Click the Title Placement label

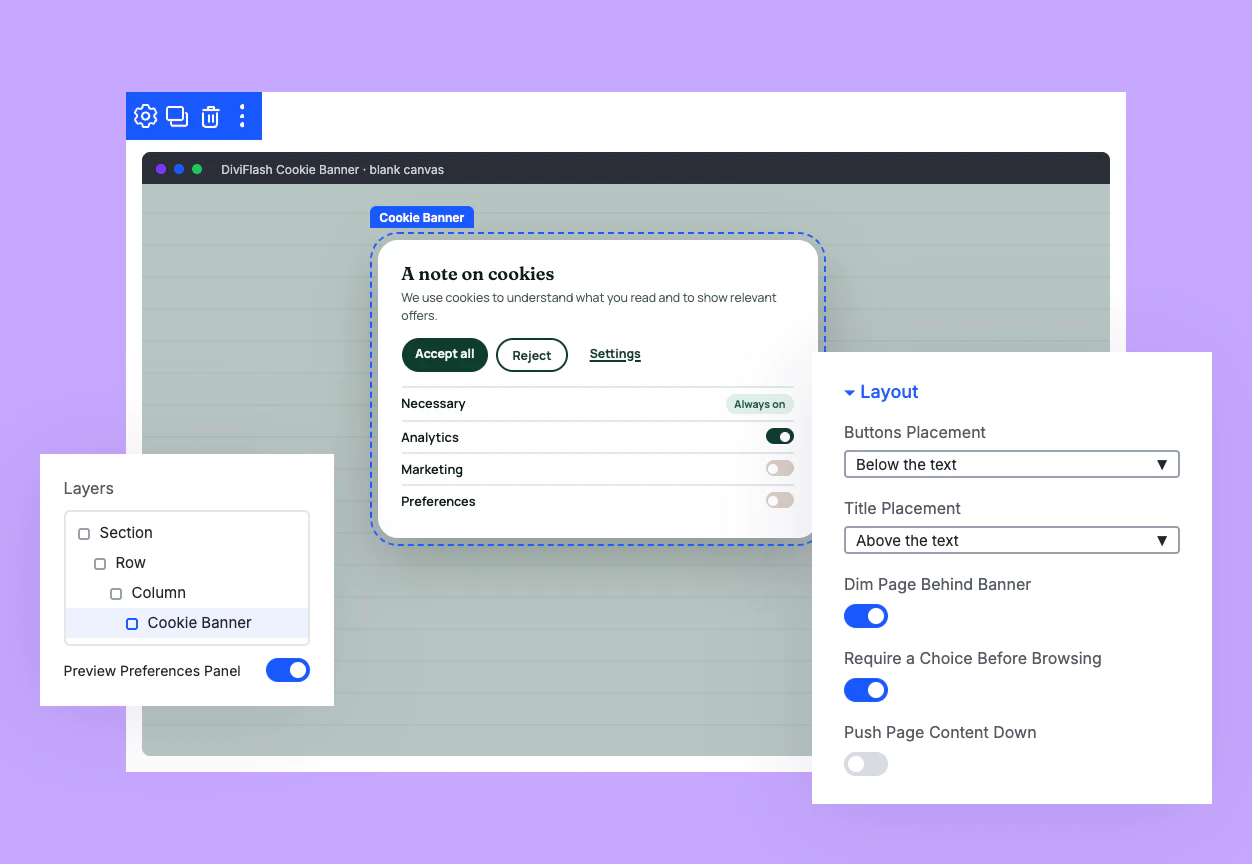click(x=902, y=508)
